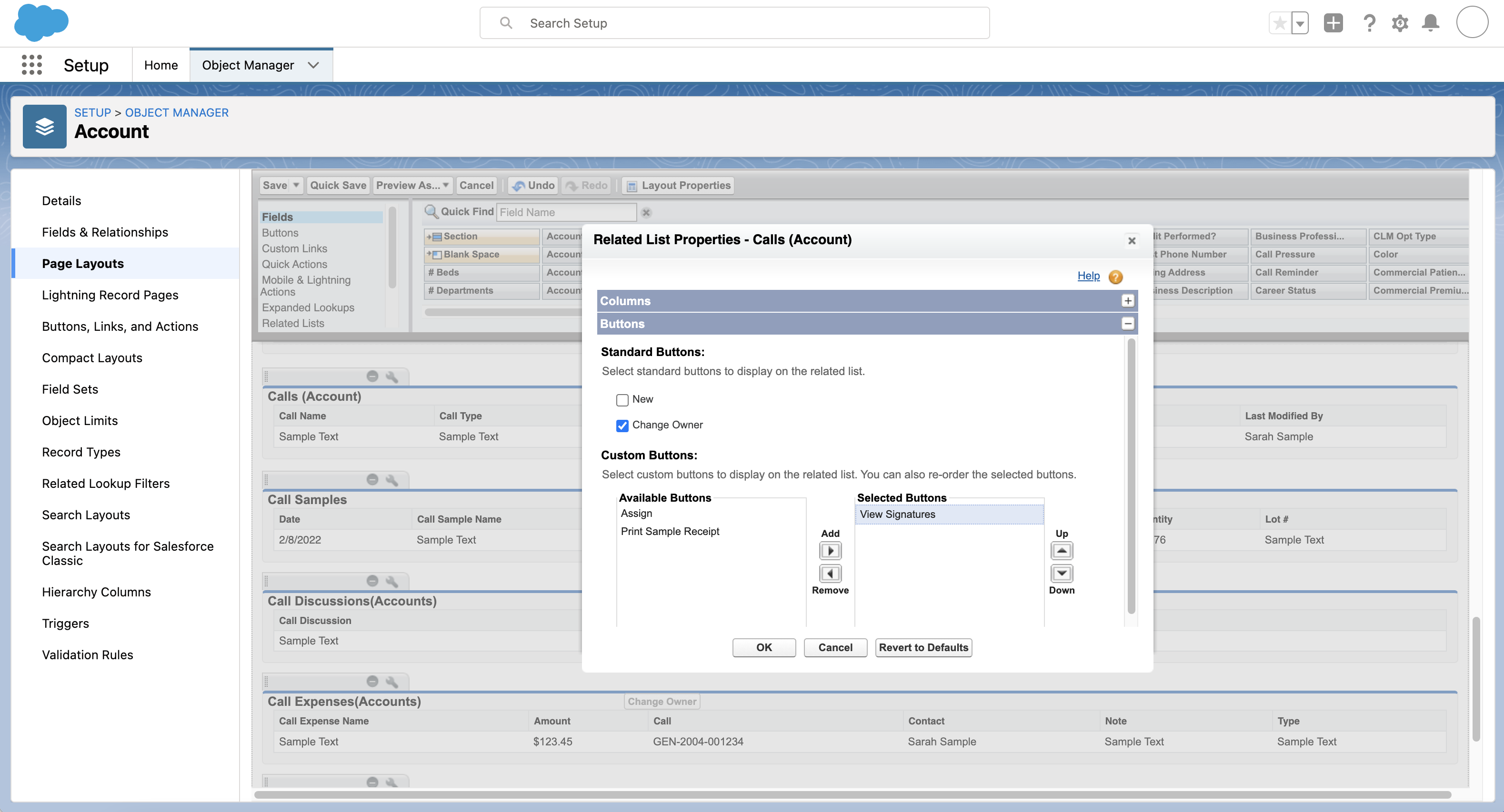
Task: Click the Add arrow button
Action: click(830, 551)
